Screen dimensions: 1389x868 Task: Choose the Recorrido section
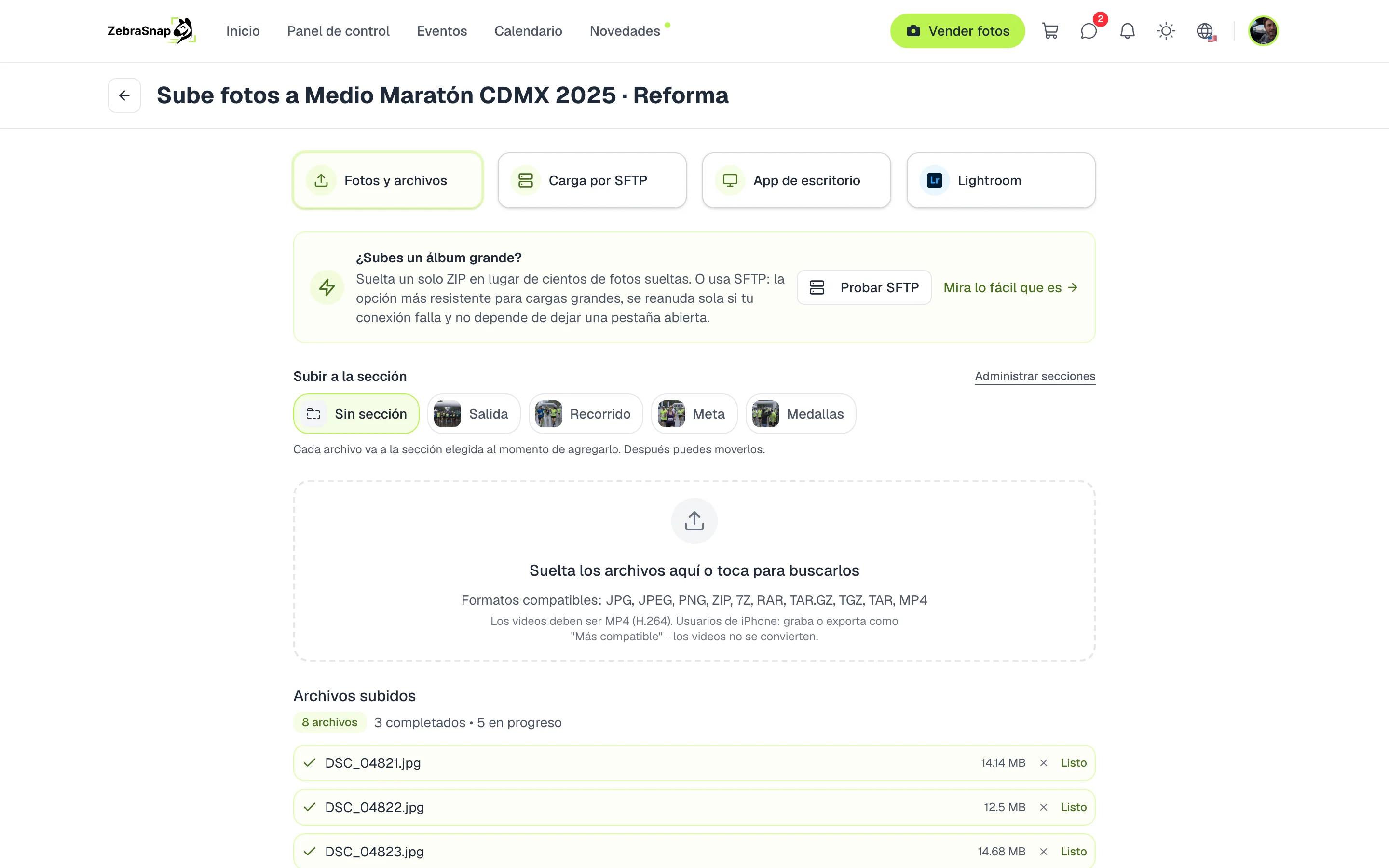[586, 414]
